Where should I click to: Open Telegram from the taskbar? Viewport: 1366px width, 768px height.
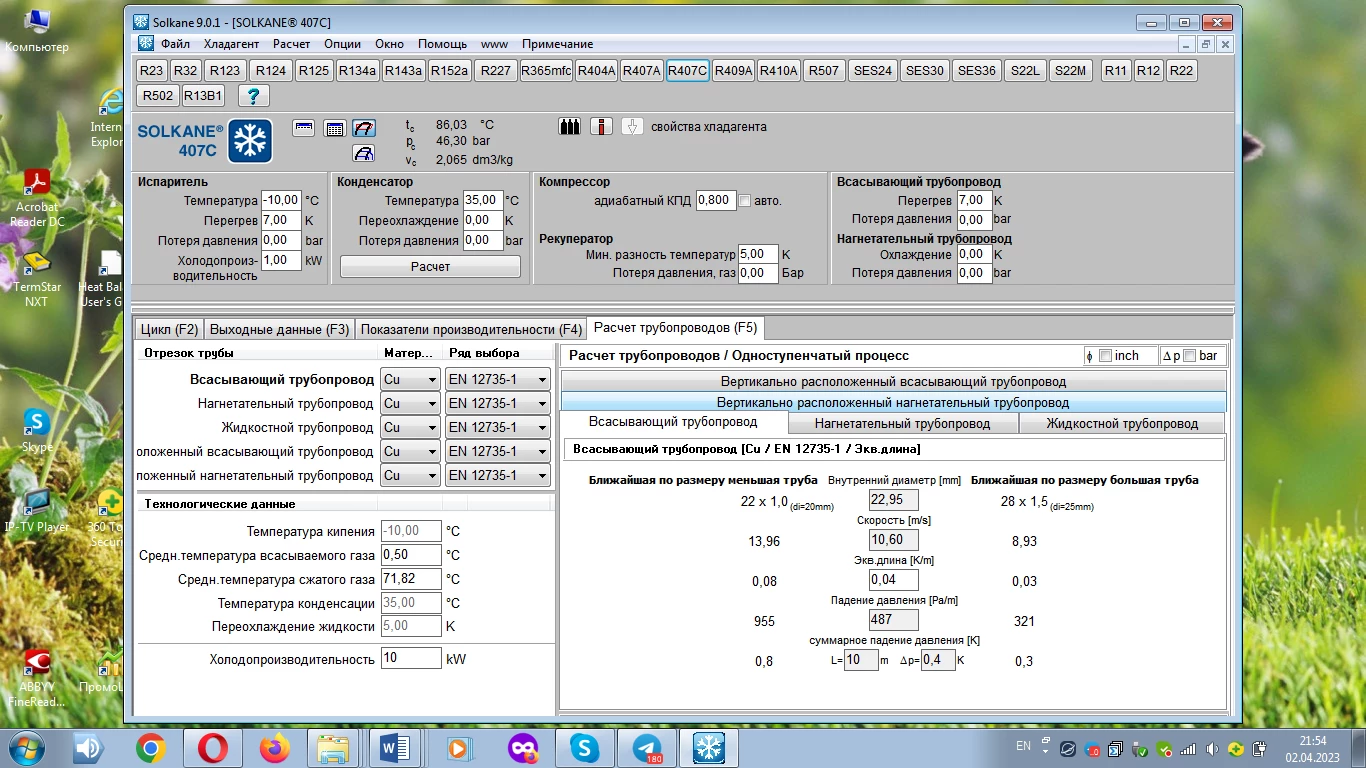tap(646, 747)
